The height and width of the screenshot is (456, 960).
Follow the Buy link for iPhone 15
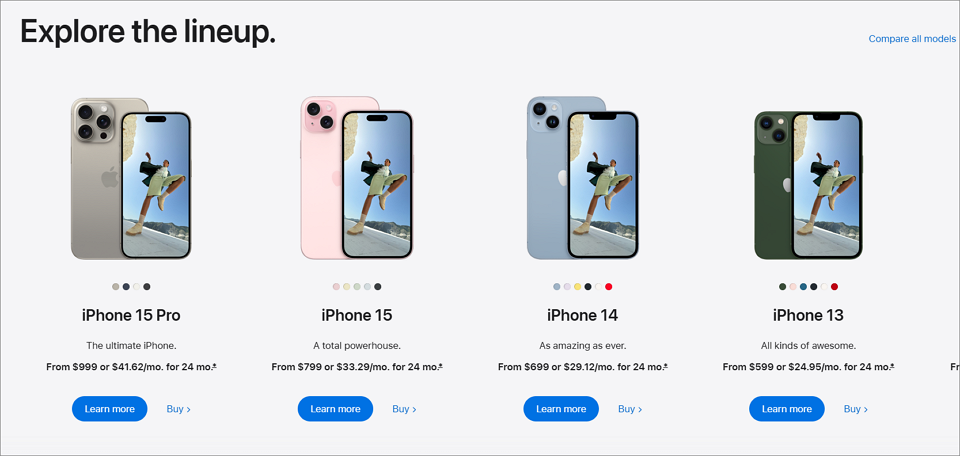click(x=404, y=409)
